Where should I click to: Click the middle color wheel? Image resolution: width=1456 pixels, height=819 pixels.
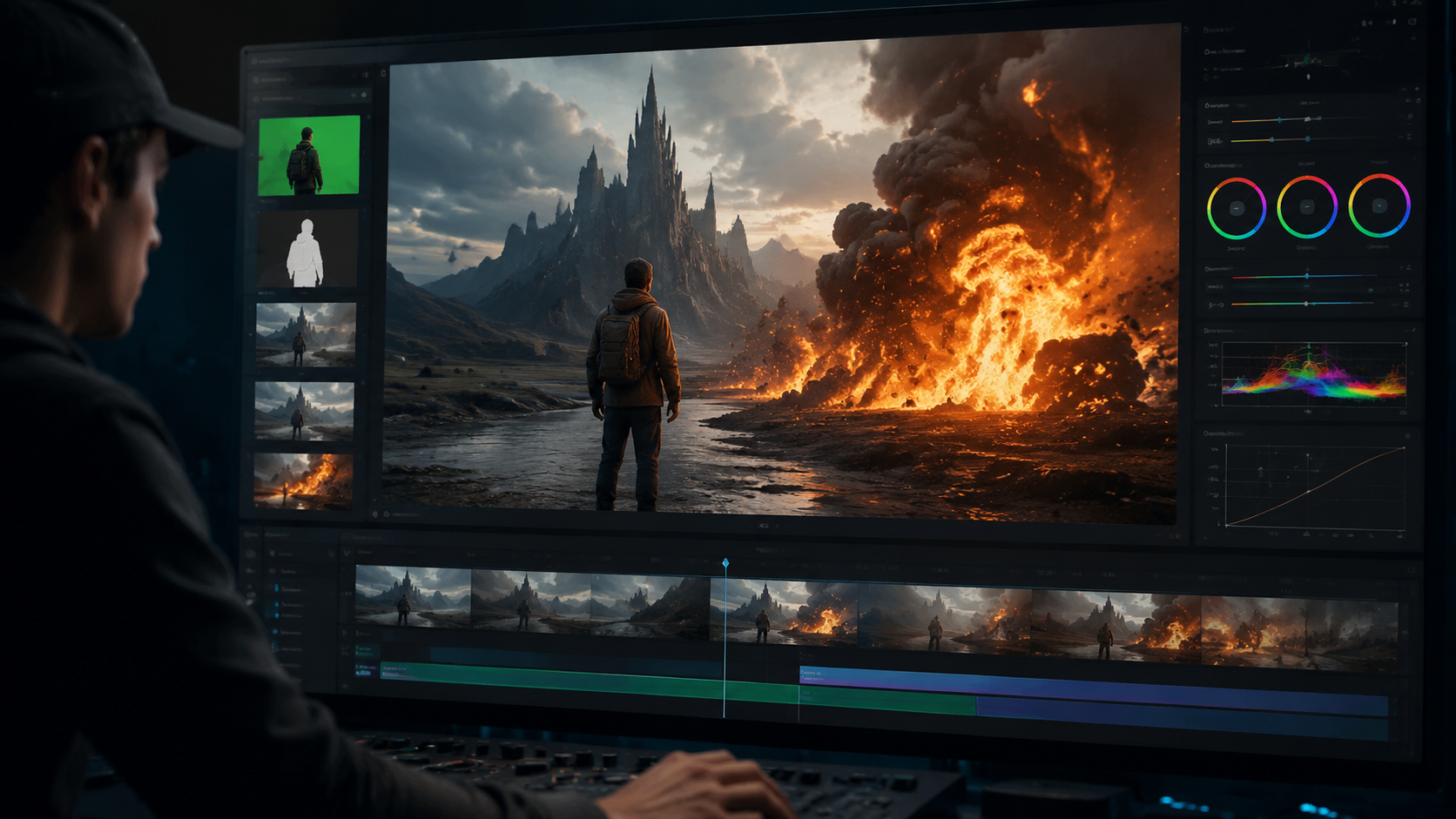pos(1306,206)
